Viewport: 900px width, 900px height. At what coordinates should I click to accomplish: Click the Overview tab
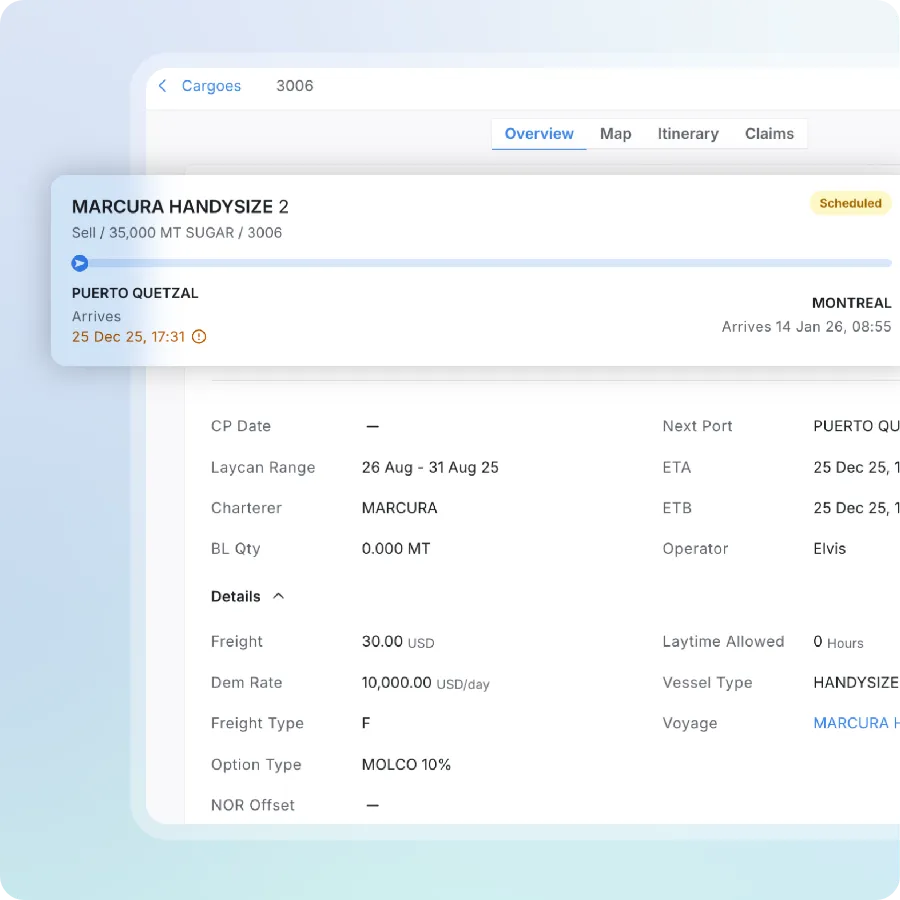point(539,133)
